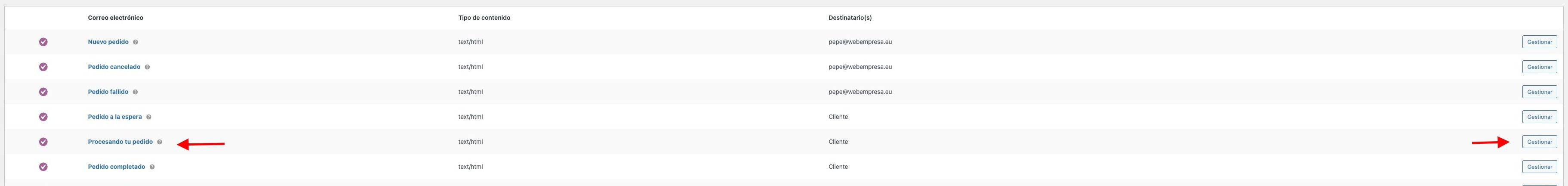
Task: Click the enabled checkmark for Pedido cancelado
Action: [x=43, y=67]
